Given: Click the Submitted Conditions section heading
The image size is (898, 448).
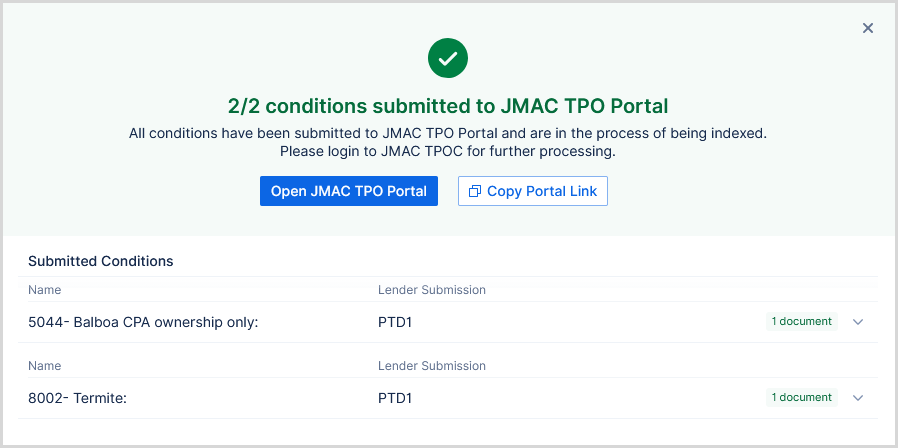Looking at the screenshot, I should [x=101, y=261].
